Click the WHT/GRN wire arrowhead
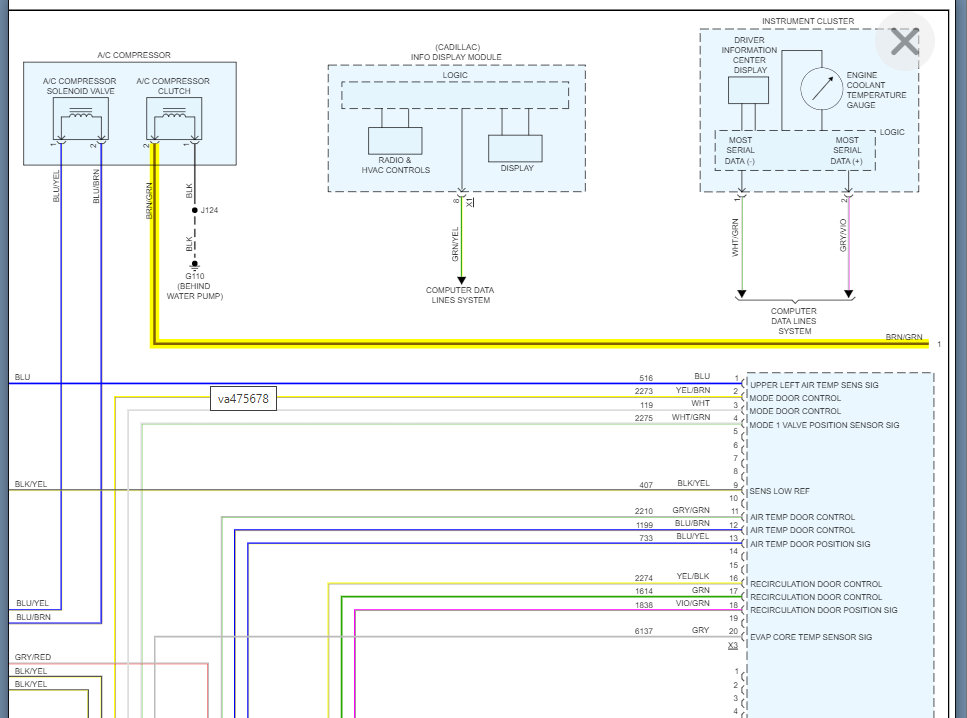The image size is (967, 718). tap(742, 294)
